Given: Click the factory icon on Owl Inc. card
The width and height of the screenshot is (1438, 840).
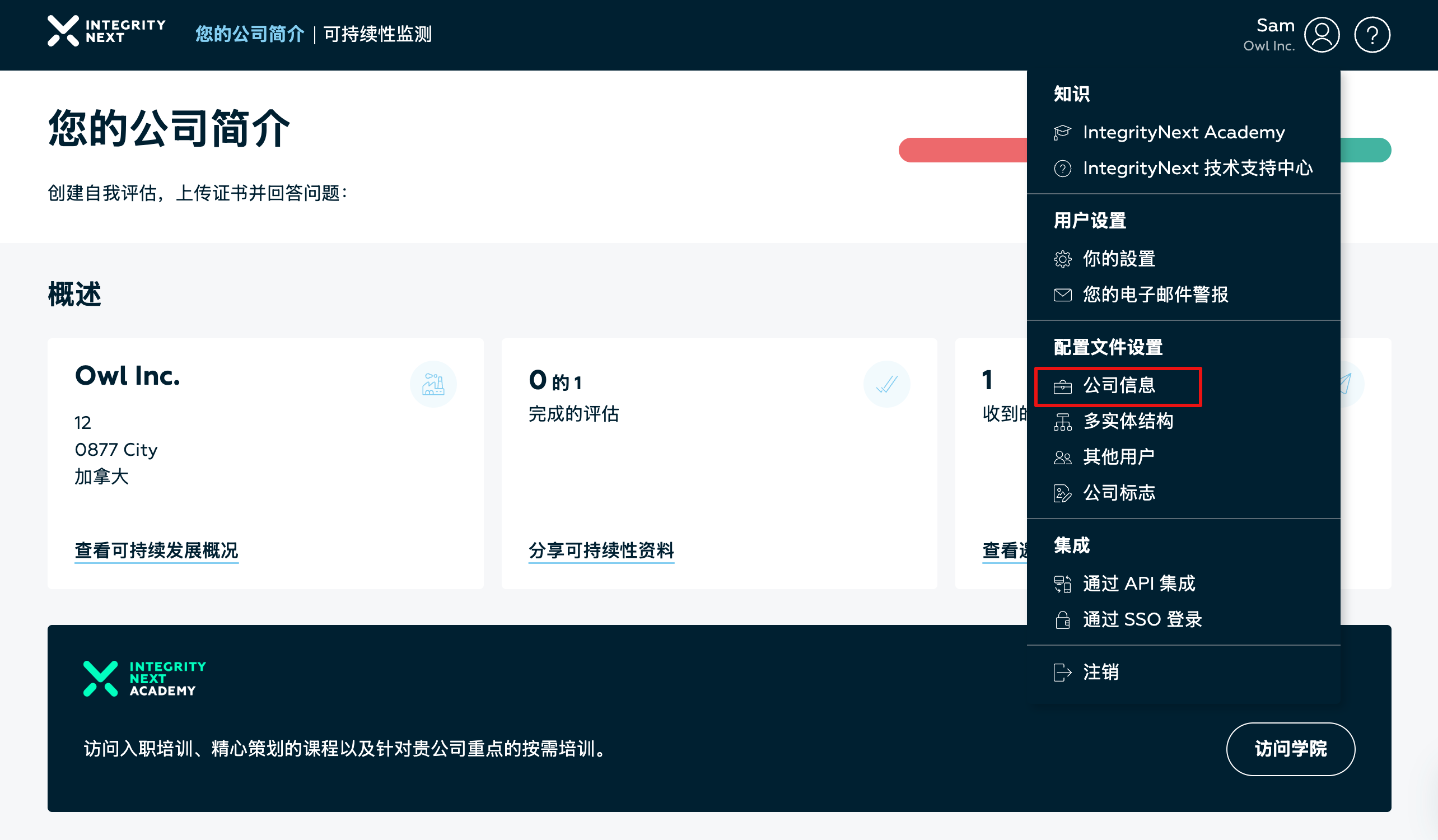Looking at the screenshot, I should pos(433,384).
